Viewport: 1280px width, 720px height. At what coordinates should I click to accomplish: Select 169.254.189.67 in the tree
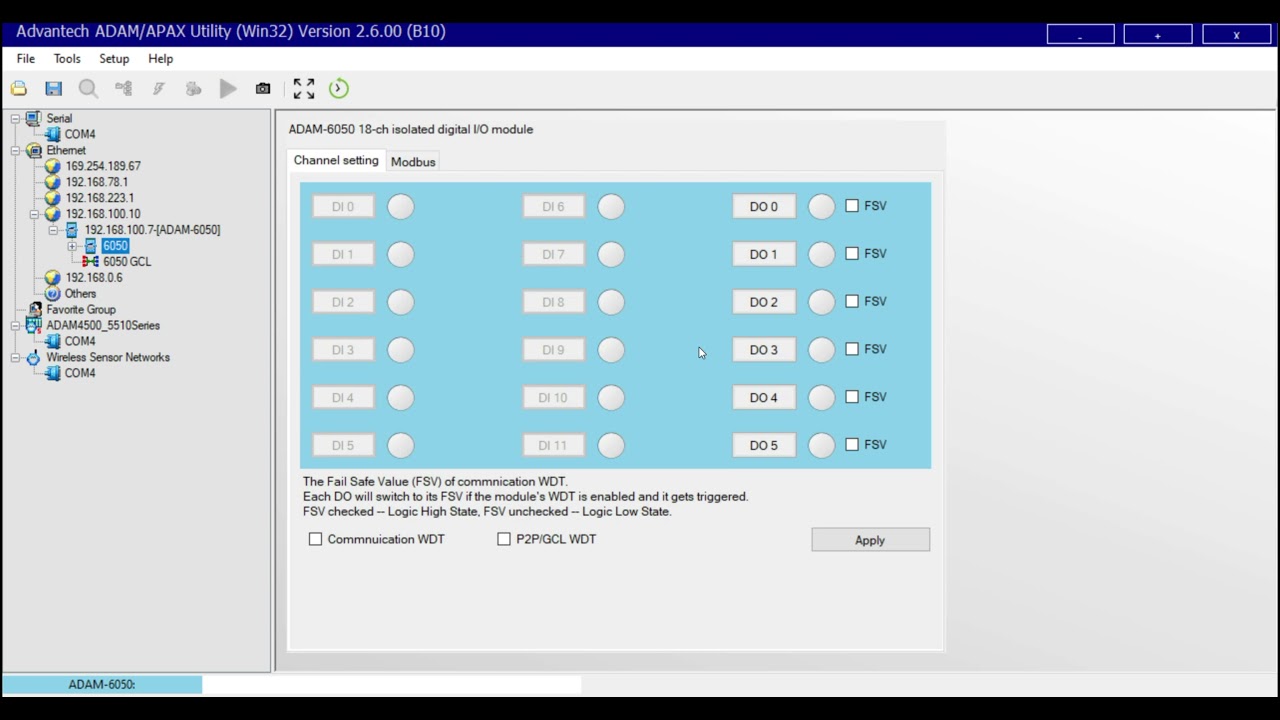tap(103, 166)
